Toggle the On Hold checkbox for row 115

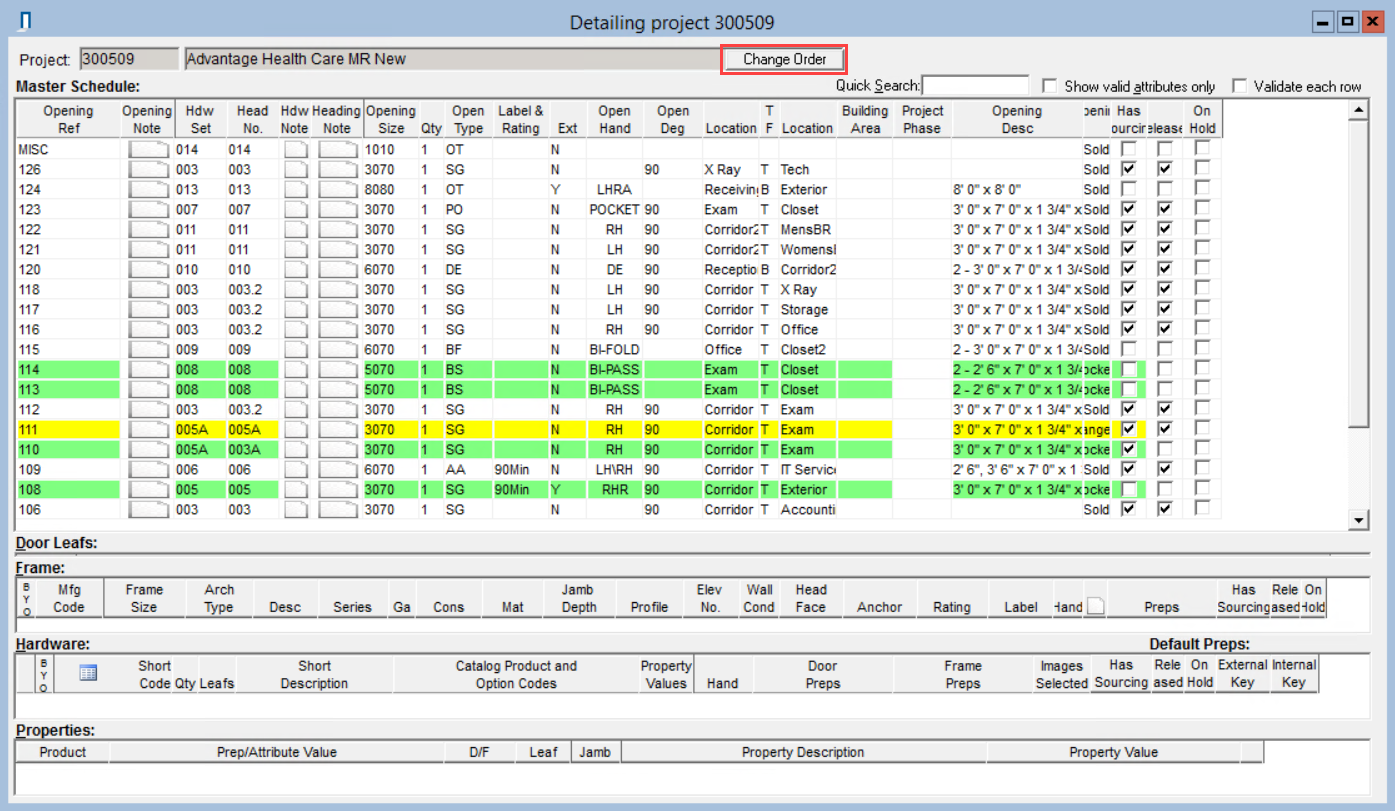(1202, 350)
